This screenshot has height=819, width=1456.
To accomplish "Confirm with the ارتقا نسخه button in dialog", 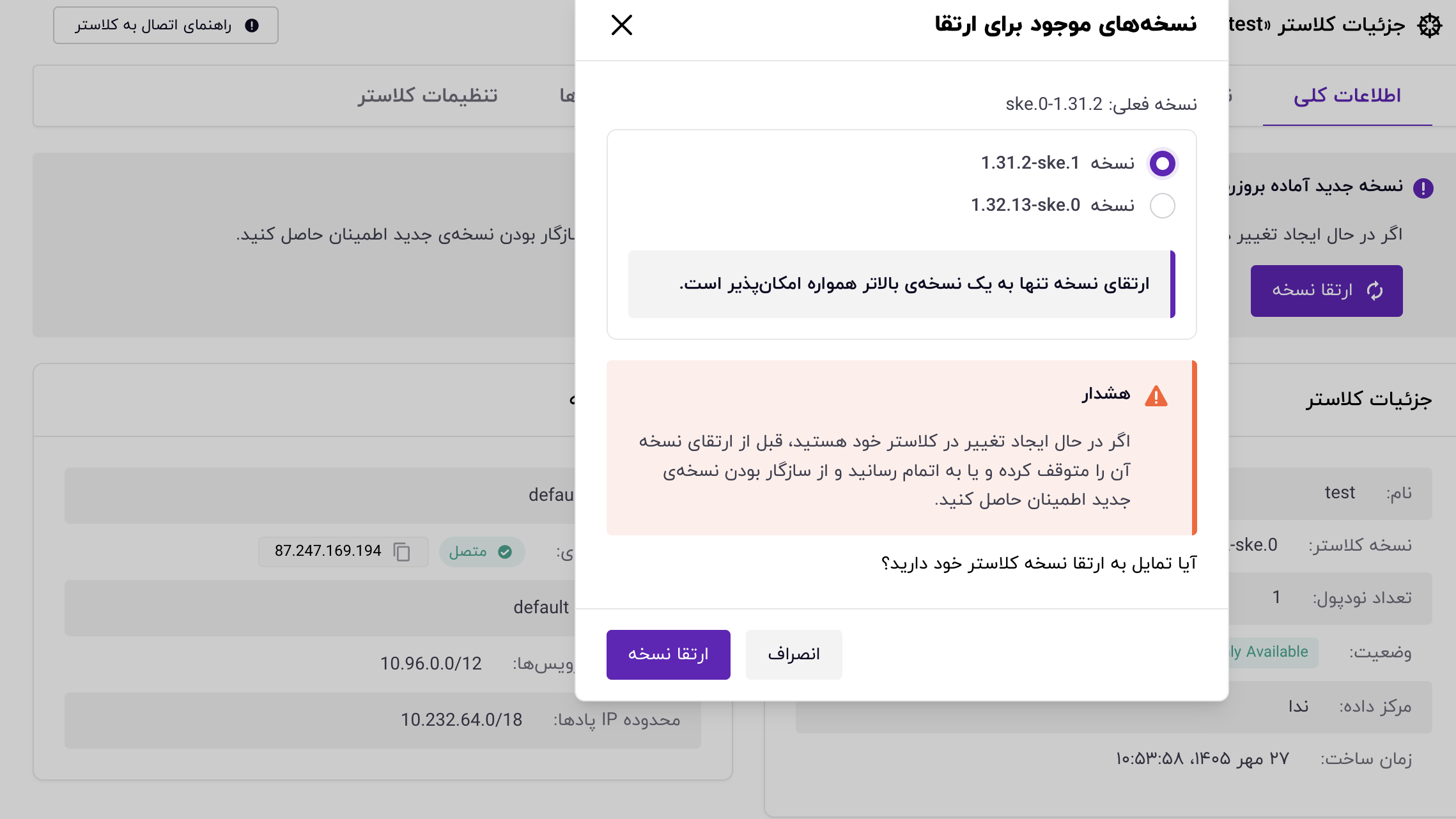I will click(x=668, y=654).
